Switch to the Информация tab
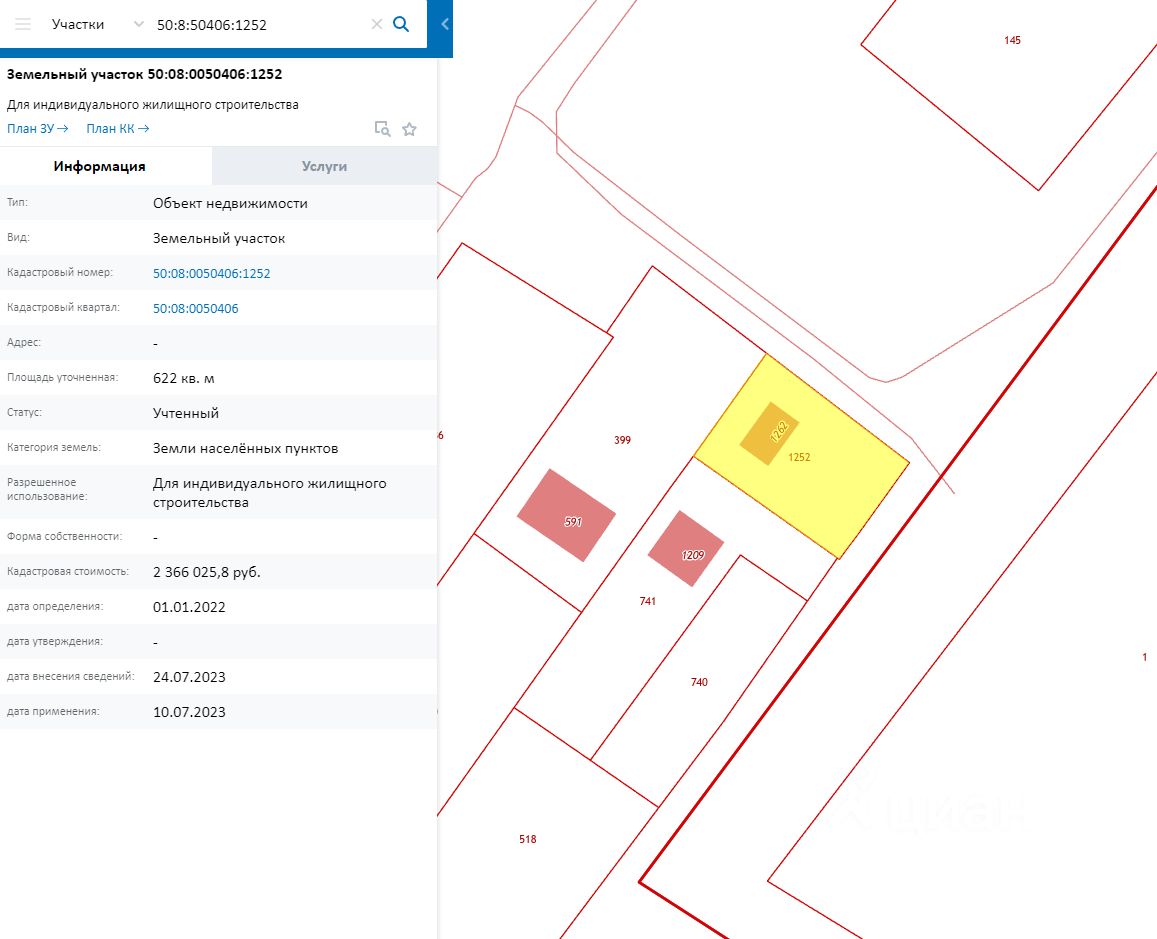 click(x=106, y=166)
